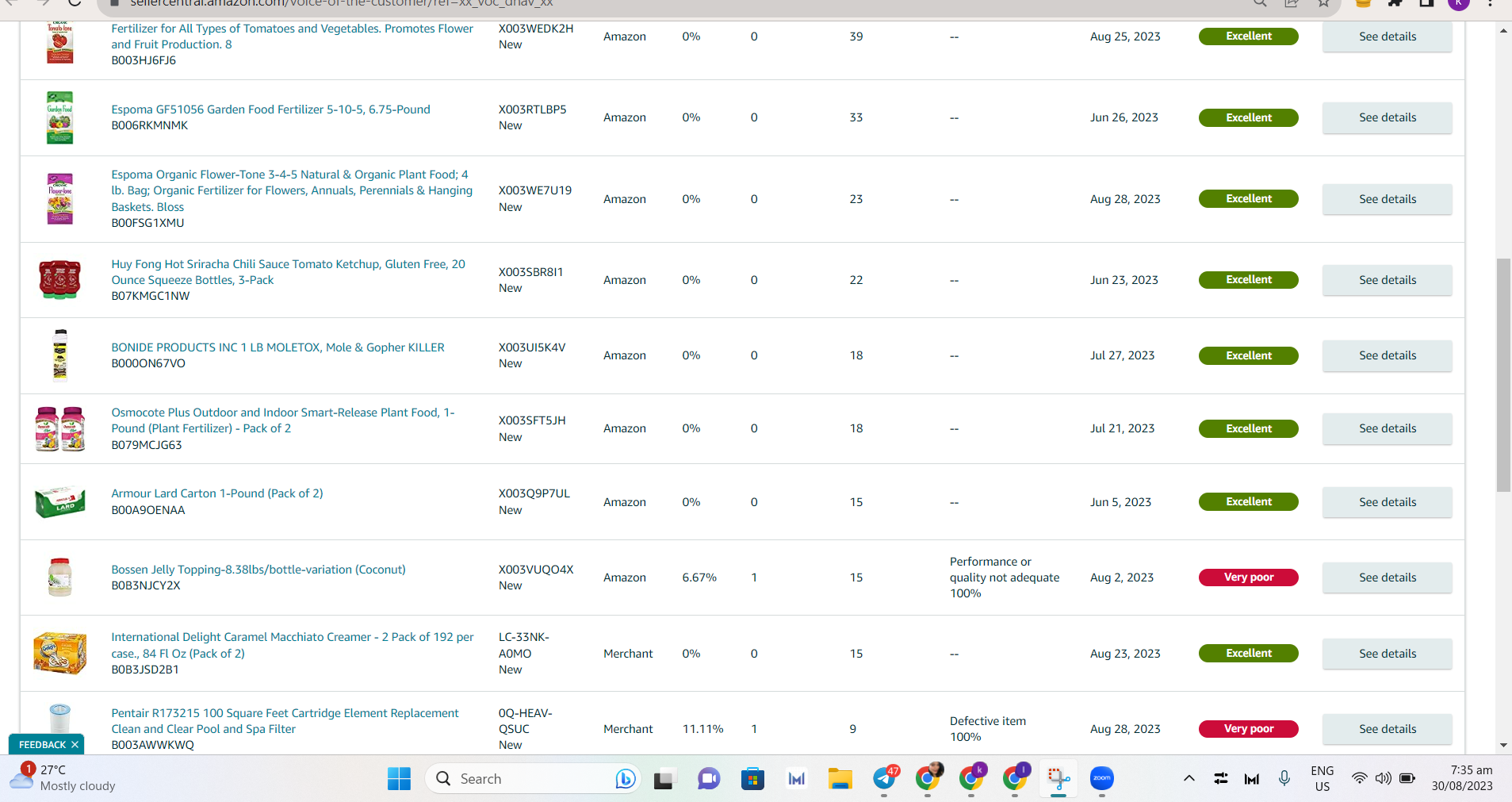Open Espoma GF51056 Garden Food Fertilizer link
The image size is (1512, 802).
(x=270, y=109)
